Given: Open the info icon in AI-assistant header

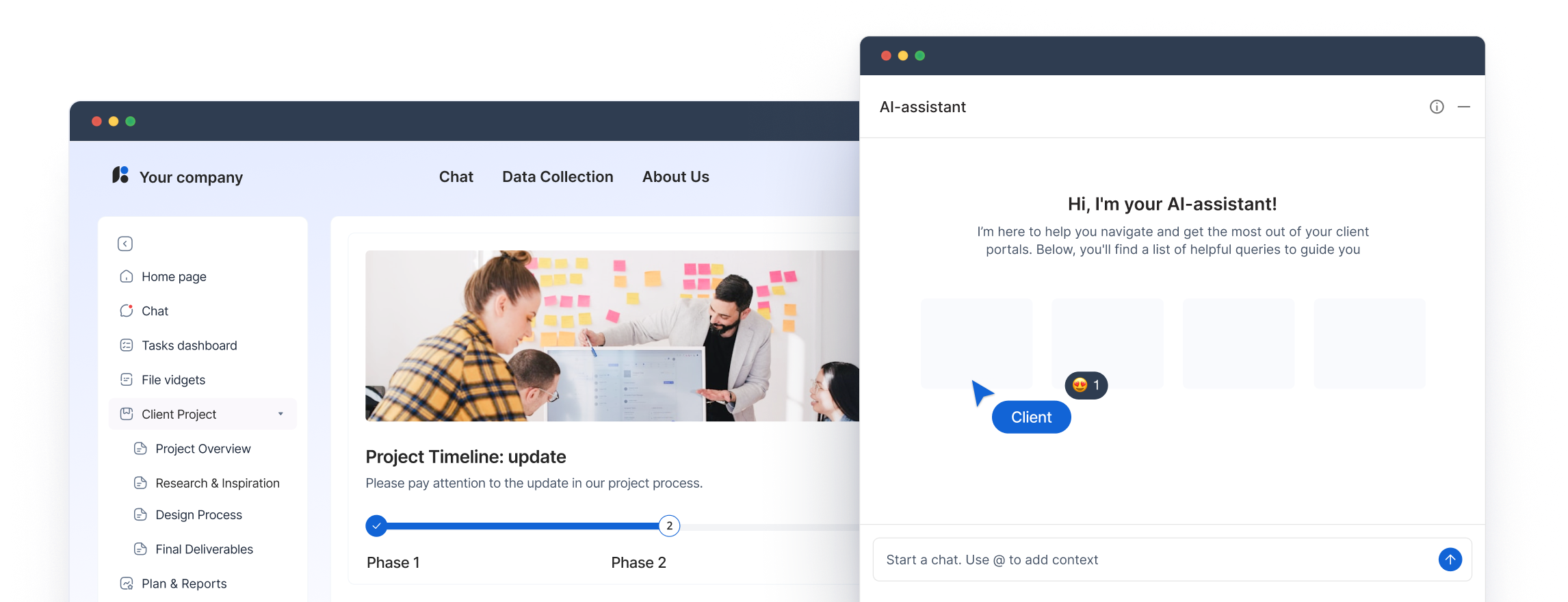Looking at the screenshot, I should [x=1437, y=107].
